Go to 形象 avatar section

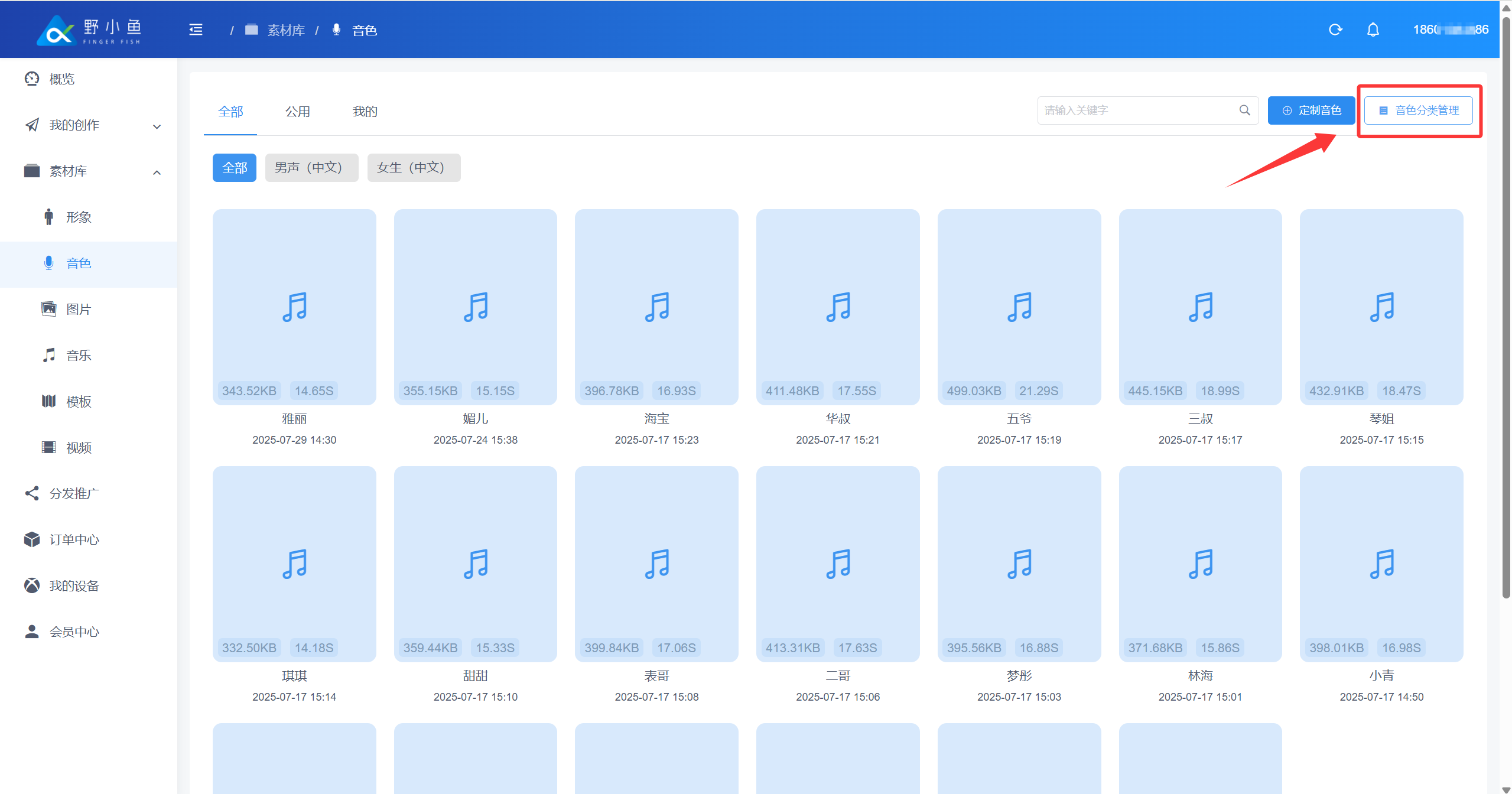(x=78, y=217)
